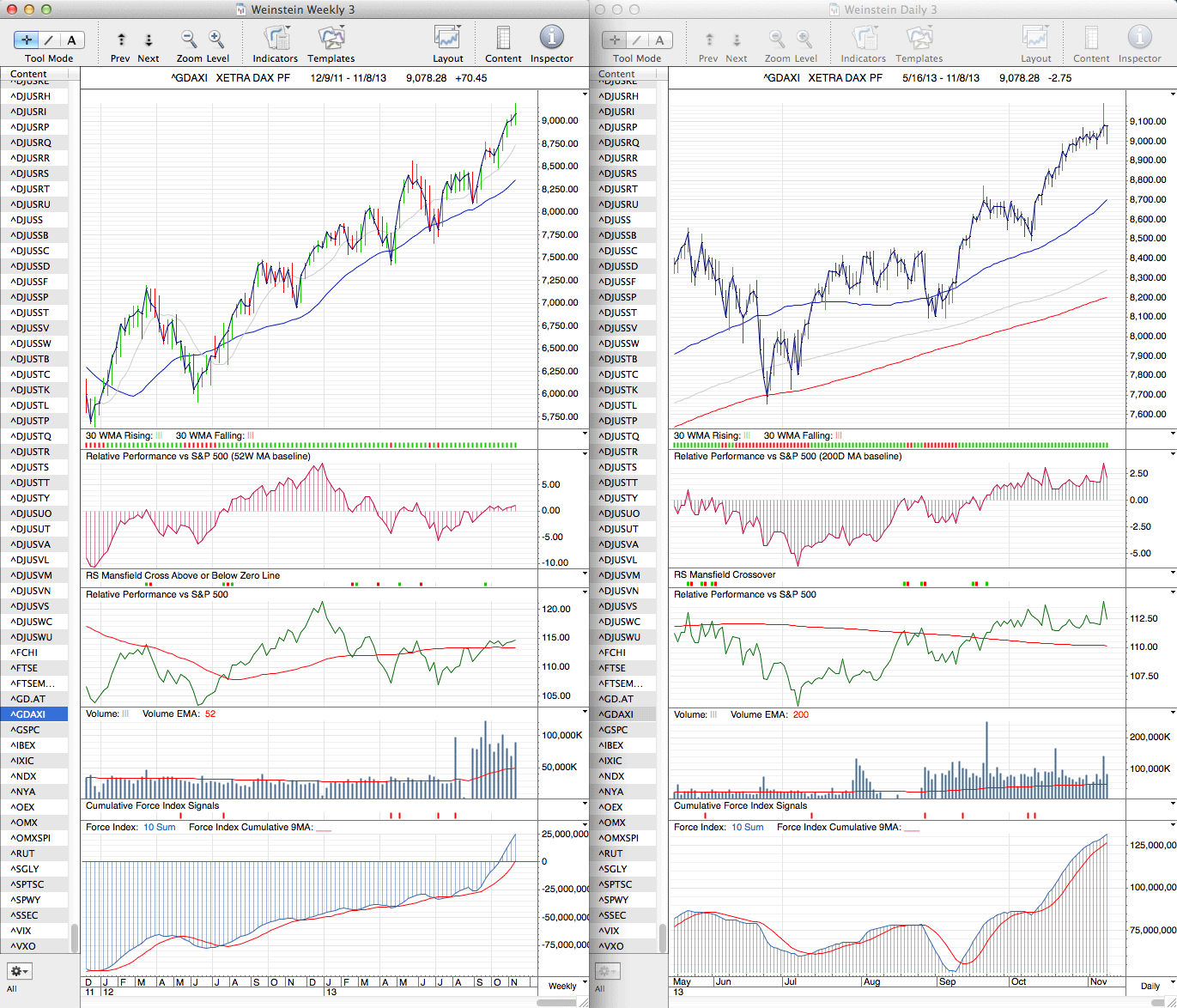The image size is (1177, 1008).
Task: Zoom in using the plus magnifier
Action: [x=216, y=39]
